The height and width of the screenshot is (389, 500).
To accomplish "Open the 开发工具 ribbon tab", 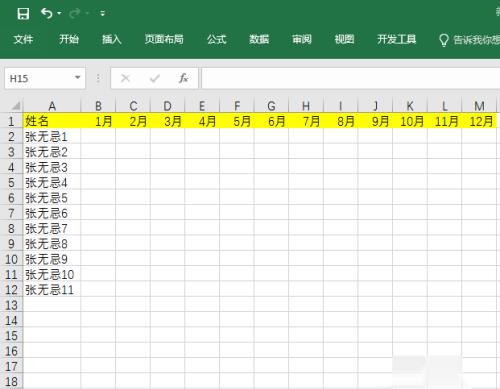I will tap(397, 39).
